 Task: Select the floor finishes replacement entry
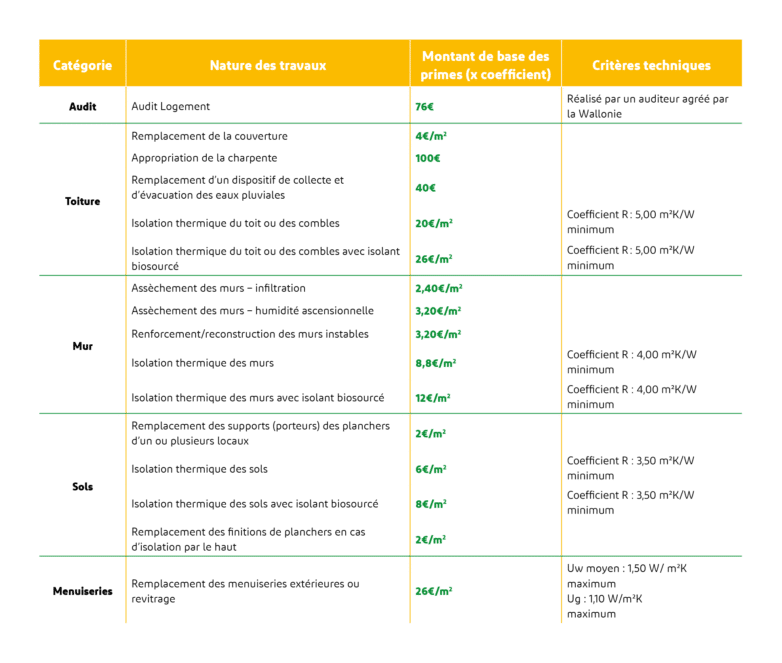pos(248,539)
